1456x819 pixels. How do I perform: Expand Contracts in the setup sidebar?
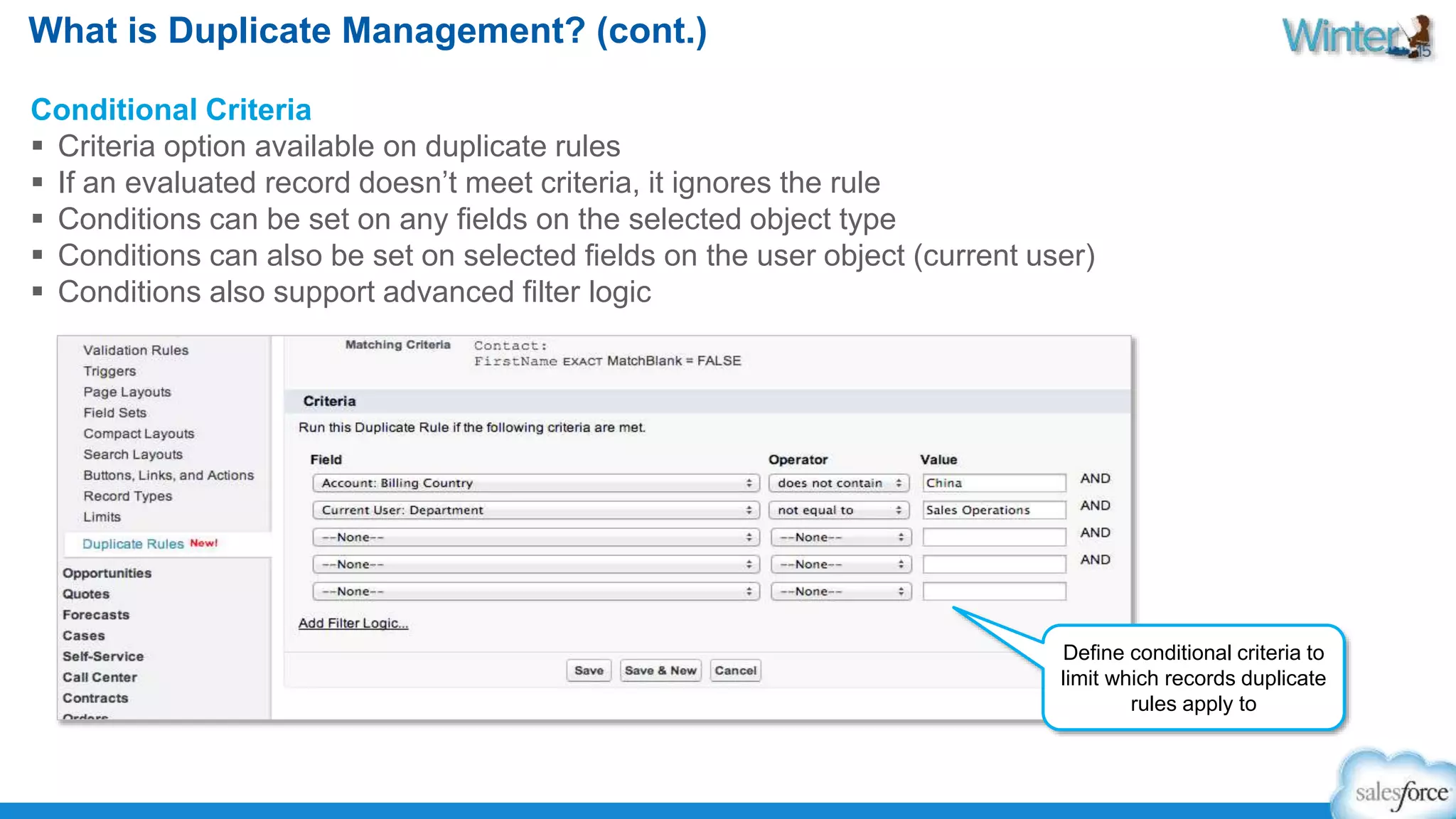(95, 698)
